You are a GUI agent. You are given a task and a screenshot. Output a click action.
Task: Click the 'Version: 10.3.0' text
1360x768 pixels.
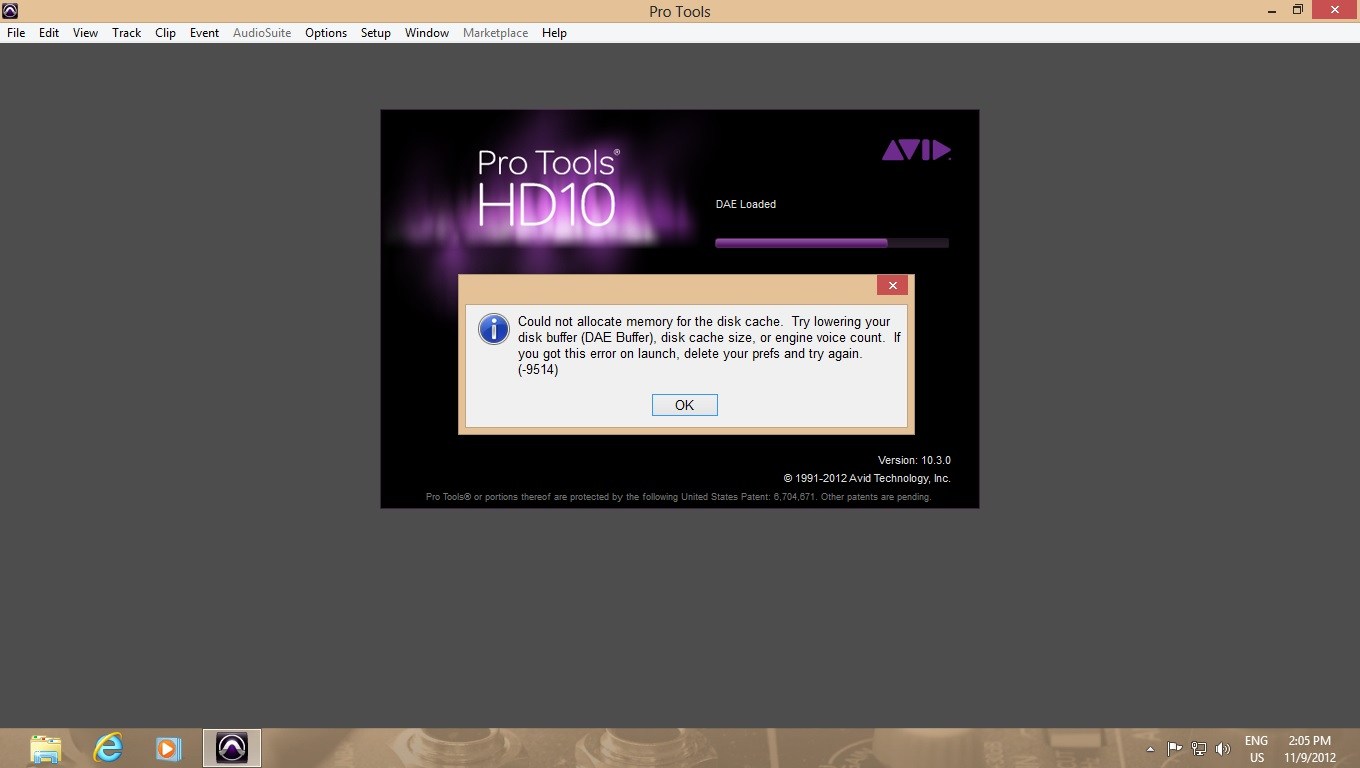click(x=914, y=460)
